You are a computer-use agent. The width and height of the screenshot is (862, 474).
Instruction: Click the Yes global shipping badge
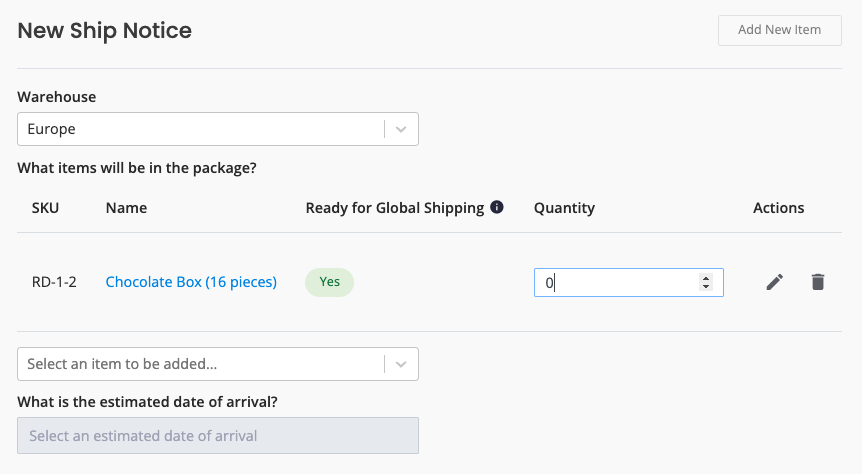(x=329, y=282)
